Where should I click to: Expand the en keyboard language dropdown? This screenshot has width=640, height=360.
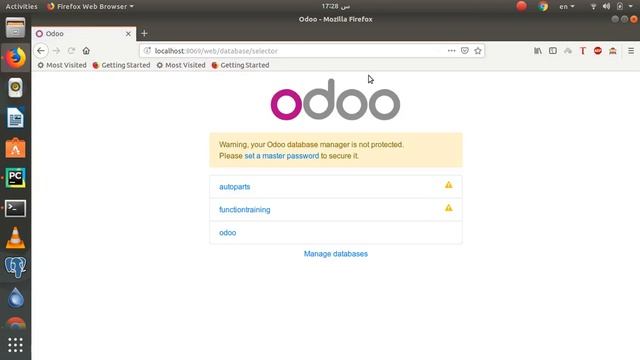point(567,7)
